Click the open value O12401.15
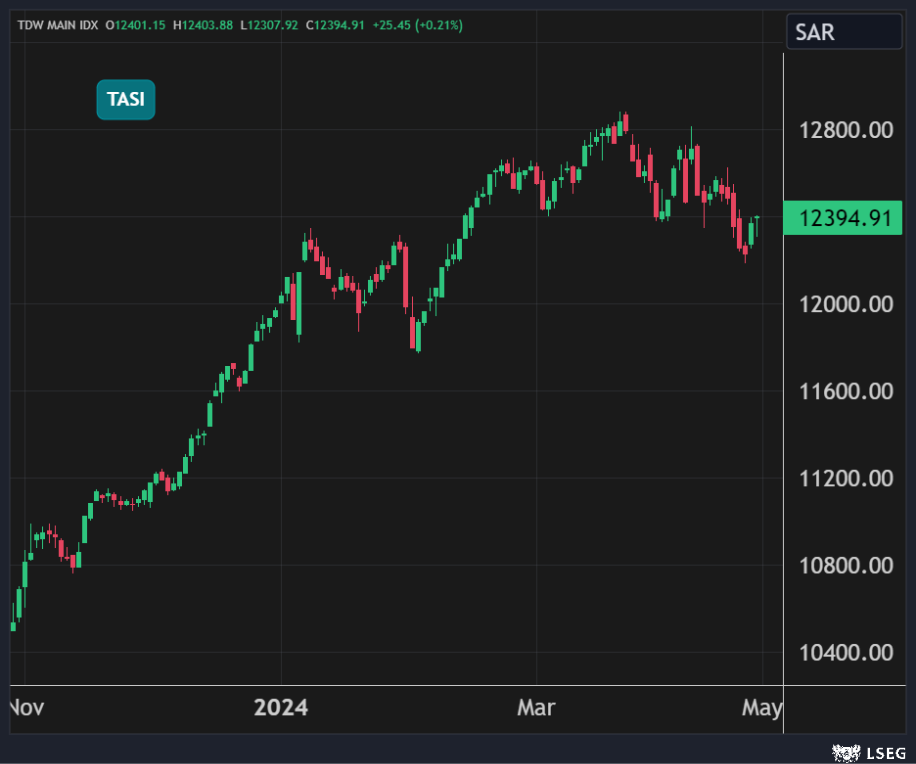The width and height of the screenshot is (916, 764). [x=136, y=25]
